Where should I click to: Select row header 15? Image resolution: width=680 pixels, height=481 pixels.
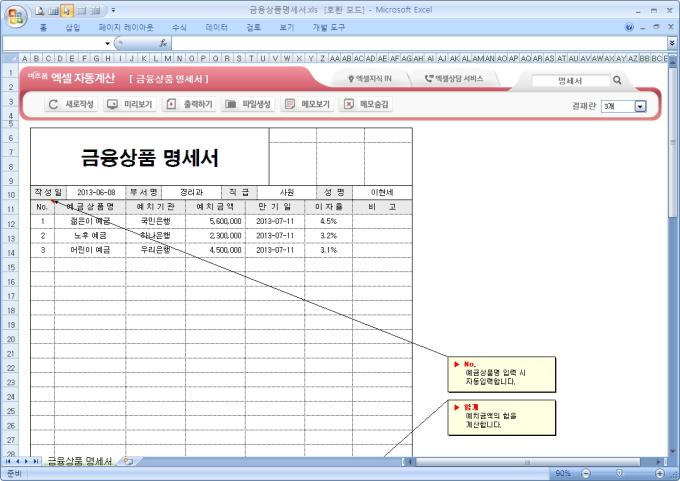click(x=11, y=267)
